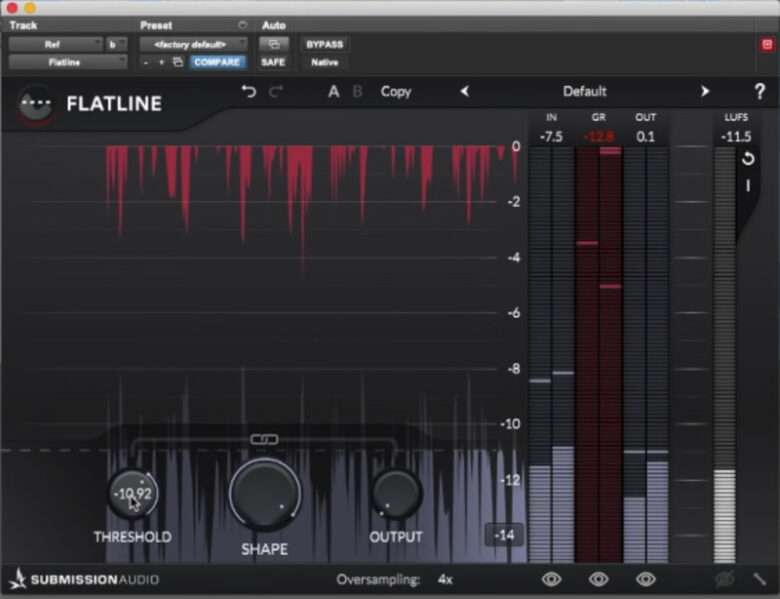Image resolution: width=780 pixels, height=599 pixels.
Task: Click the resize handle icon at bottom right
Action: tap(760, 579)
